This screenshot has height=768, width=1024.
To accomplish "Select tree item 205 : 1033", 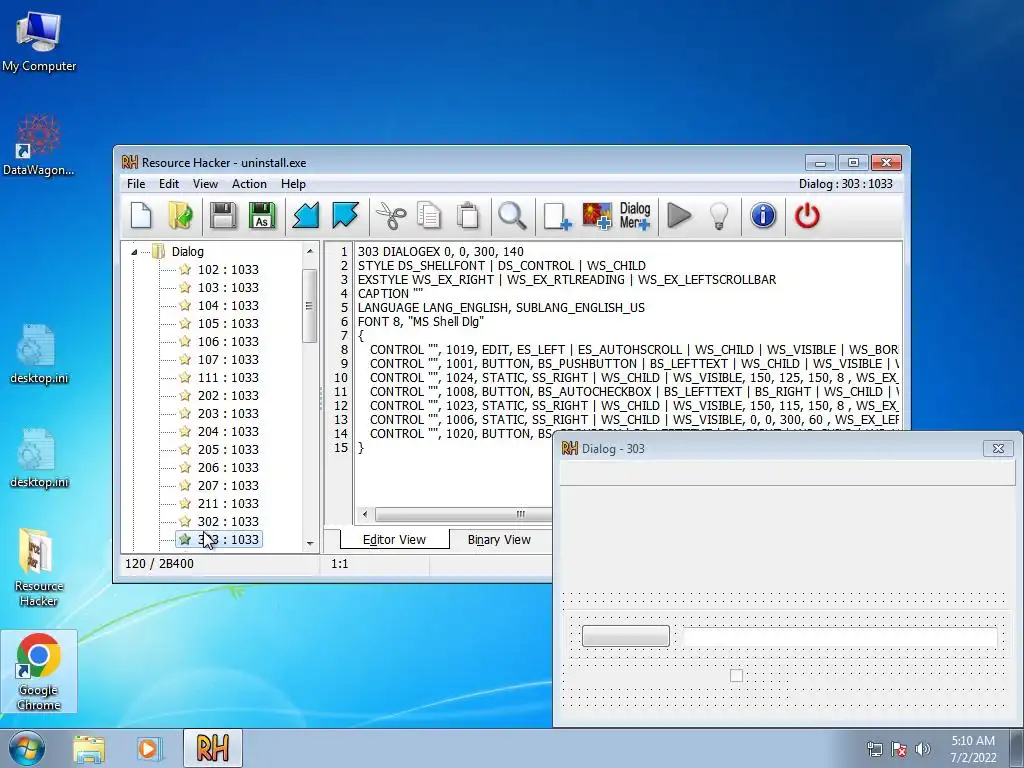I will pyautogui.click(x=228, y=449).
